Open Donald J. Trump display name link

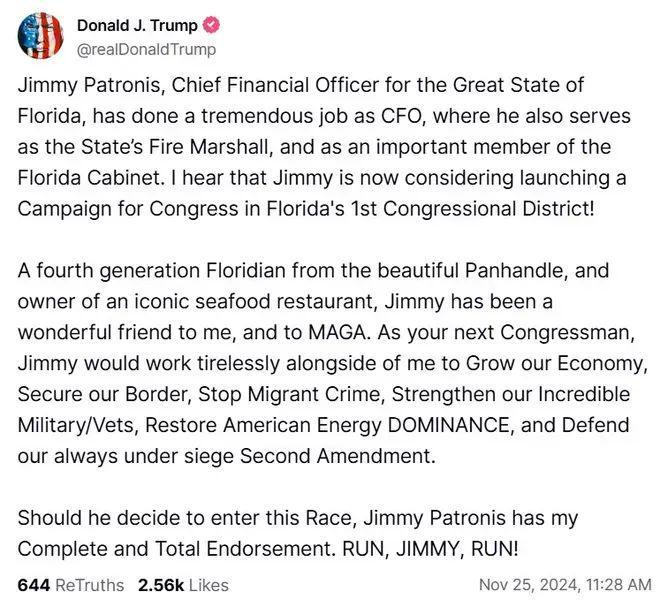click(x=137, y=26)
